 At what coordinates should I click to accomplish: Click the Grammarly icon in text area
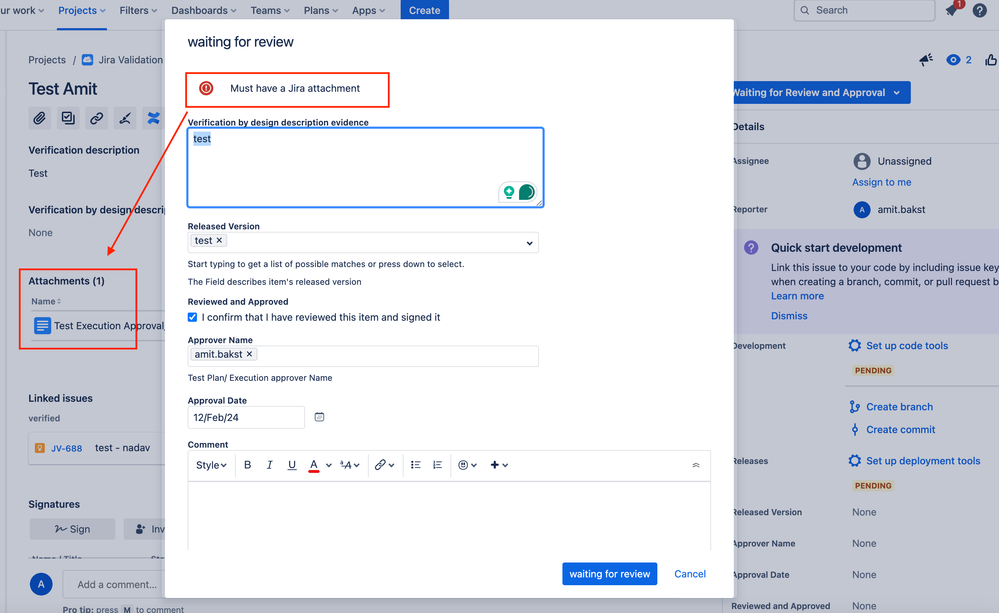[527, 192]
